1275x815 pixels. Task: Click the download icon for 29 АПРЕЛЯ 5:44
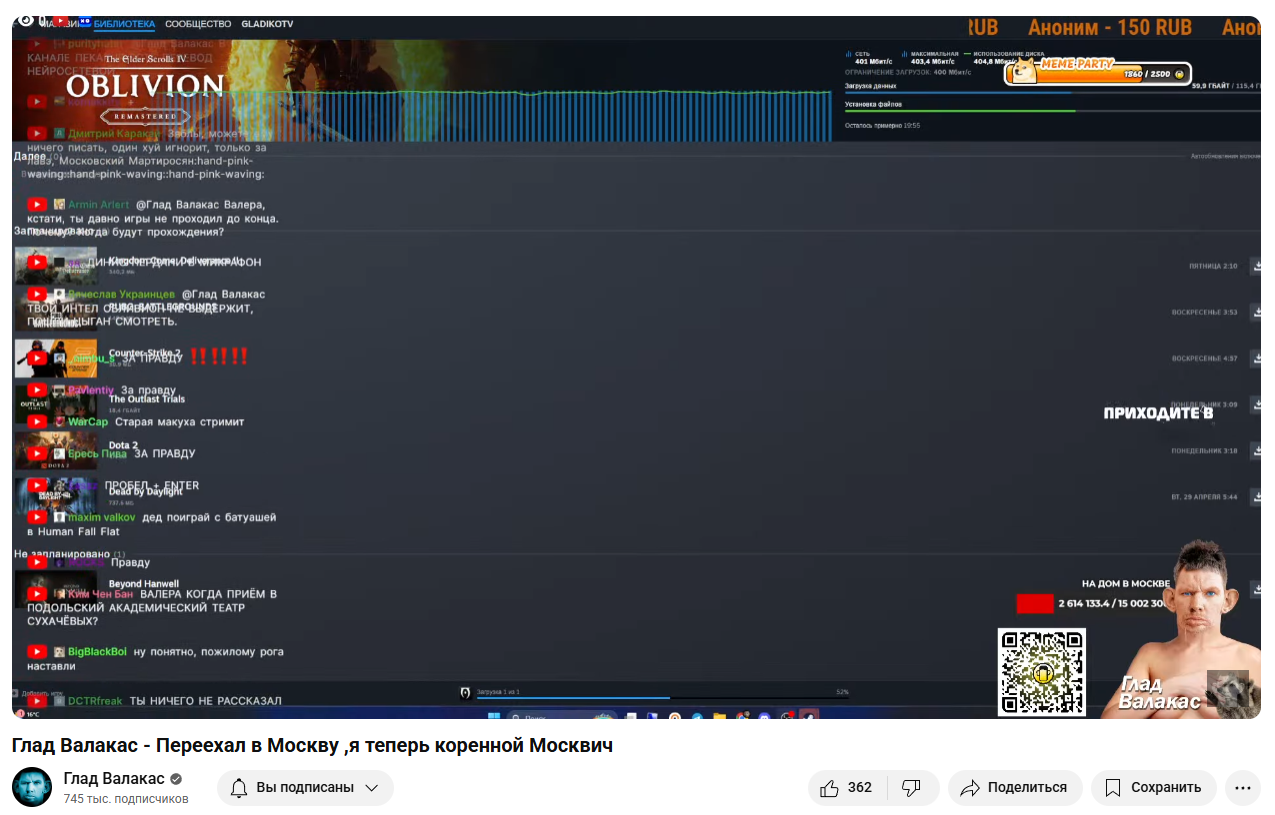1255,496
